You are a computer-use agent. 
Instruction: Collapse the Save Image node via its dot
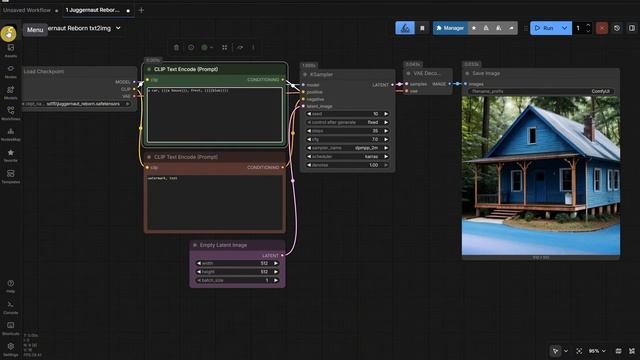467,73
